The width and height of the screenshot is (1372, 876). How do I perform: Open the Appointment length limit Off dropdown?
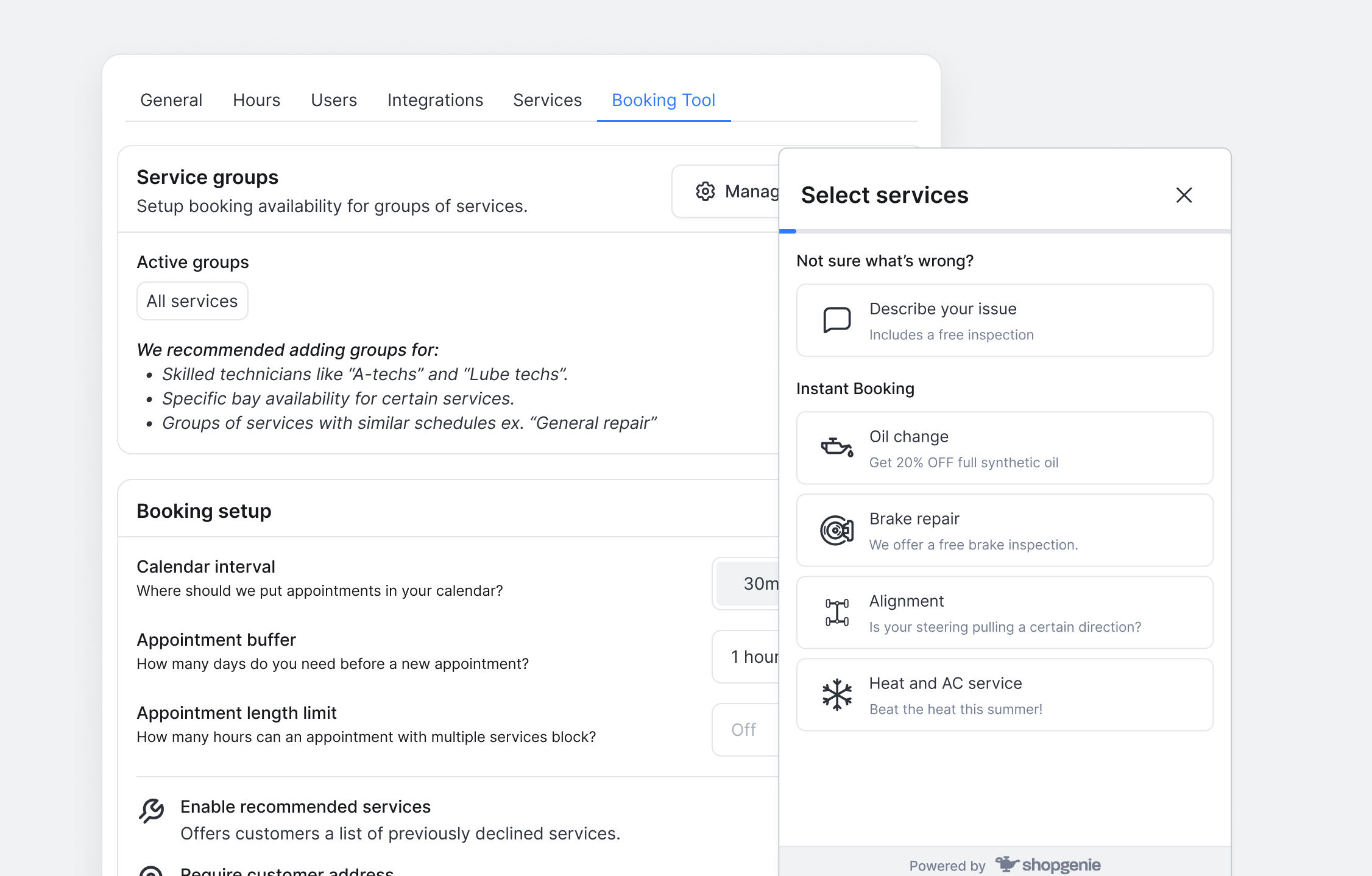tap(746, 730)
